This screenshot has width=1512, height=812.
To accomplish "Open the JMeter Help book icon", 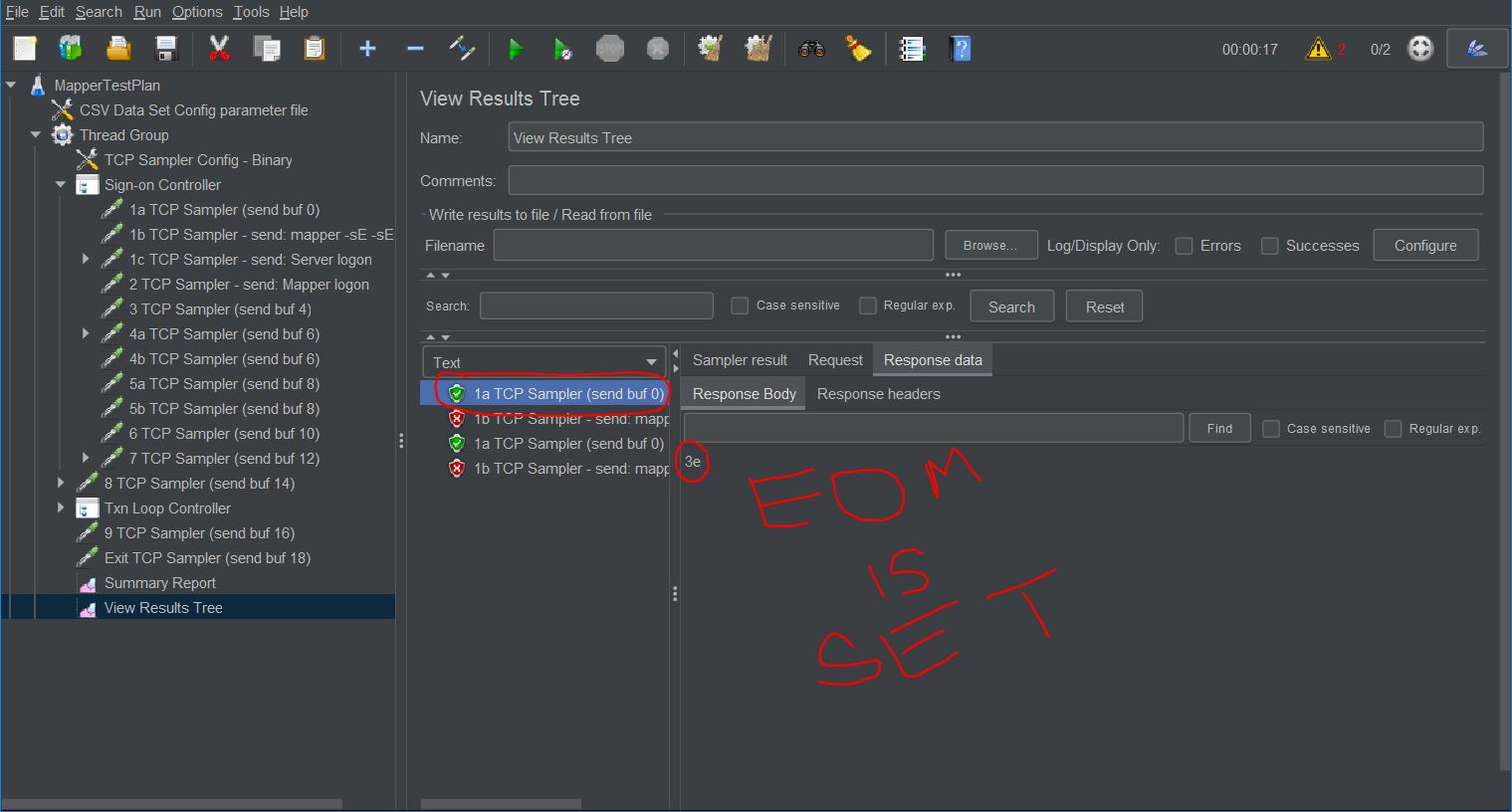I will point(959,48).
